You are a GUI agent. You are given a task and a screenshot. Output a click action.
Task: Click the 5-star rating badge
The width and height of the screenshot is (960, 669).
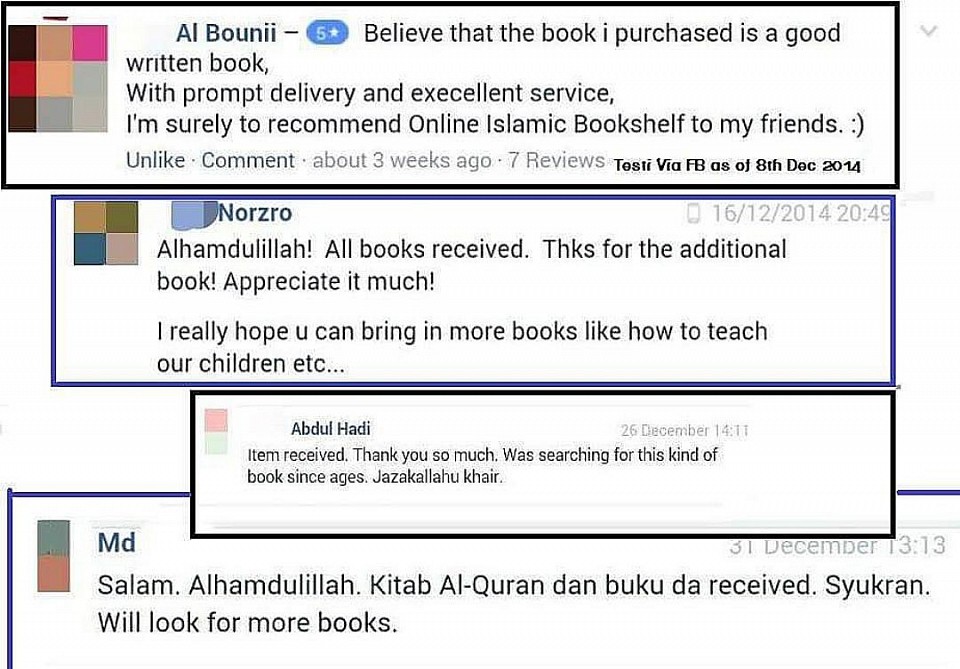pyautogui.click(x=327, y=33)
